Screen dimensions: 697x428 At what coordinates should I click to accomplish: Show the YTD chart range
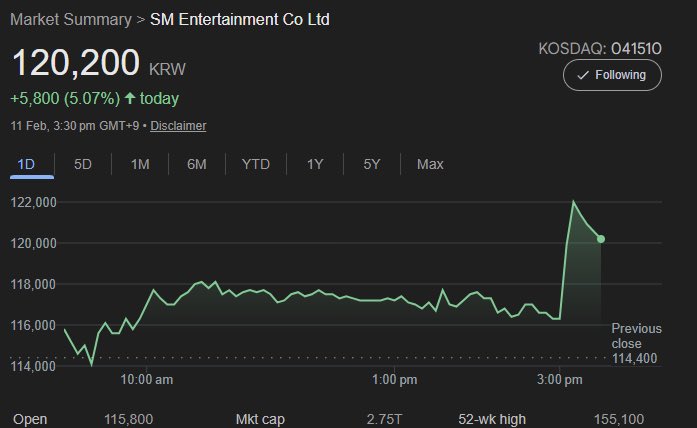256,164
